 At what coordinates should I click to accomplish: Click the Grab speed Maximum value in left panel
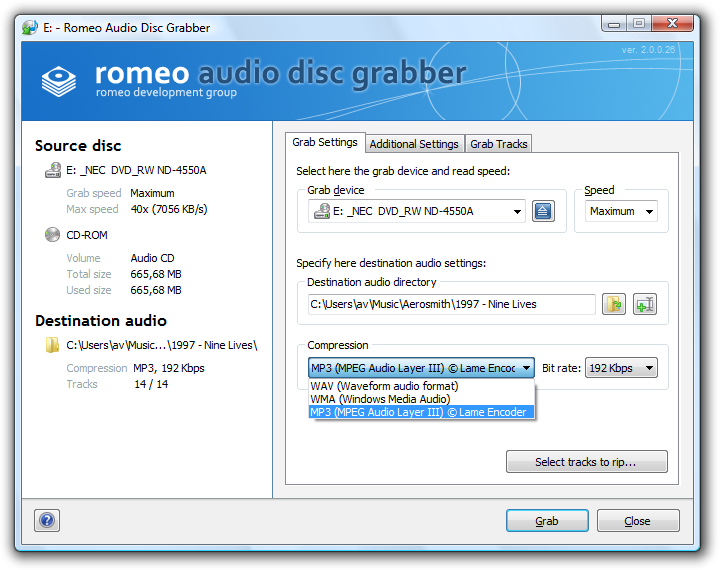pos(152,193)
